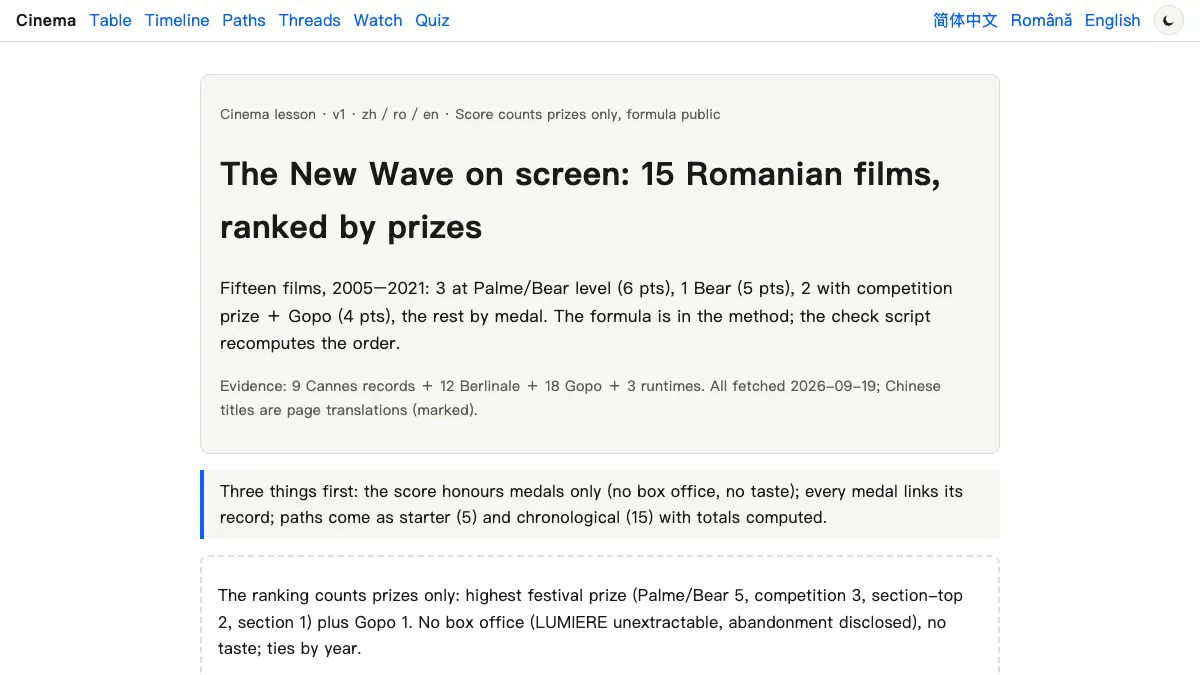The width and height of the screenshot is (1200, 675).
Task: Click the Evidence records fetched note
Action: (580, 397)
